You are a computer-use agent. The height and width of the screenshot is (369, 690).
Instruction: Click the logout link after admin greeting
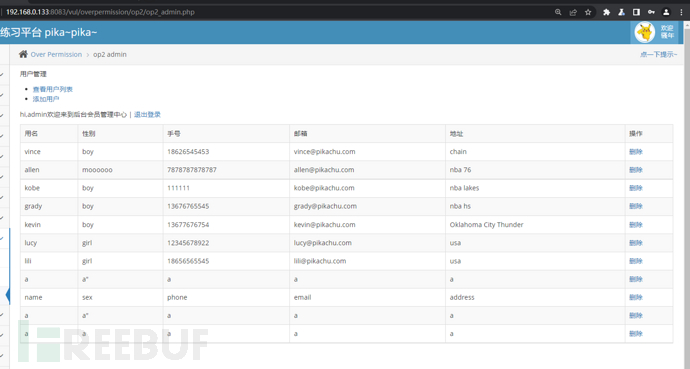[x=147, y=114]
